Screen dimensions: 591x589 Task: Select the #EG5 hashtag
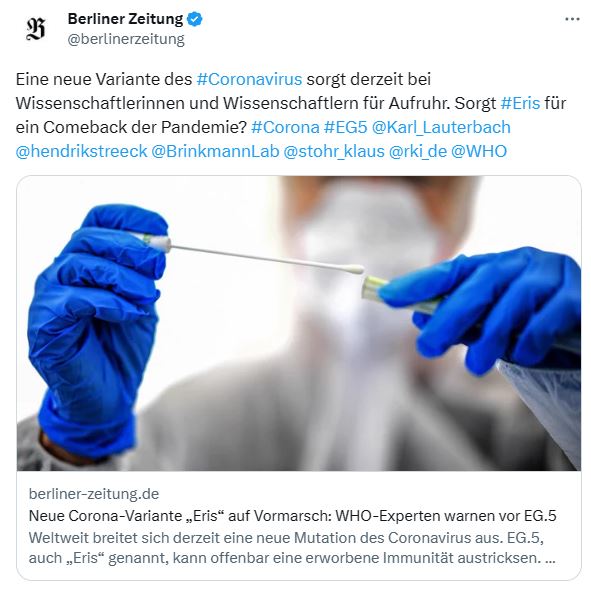(345, 127)
